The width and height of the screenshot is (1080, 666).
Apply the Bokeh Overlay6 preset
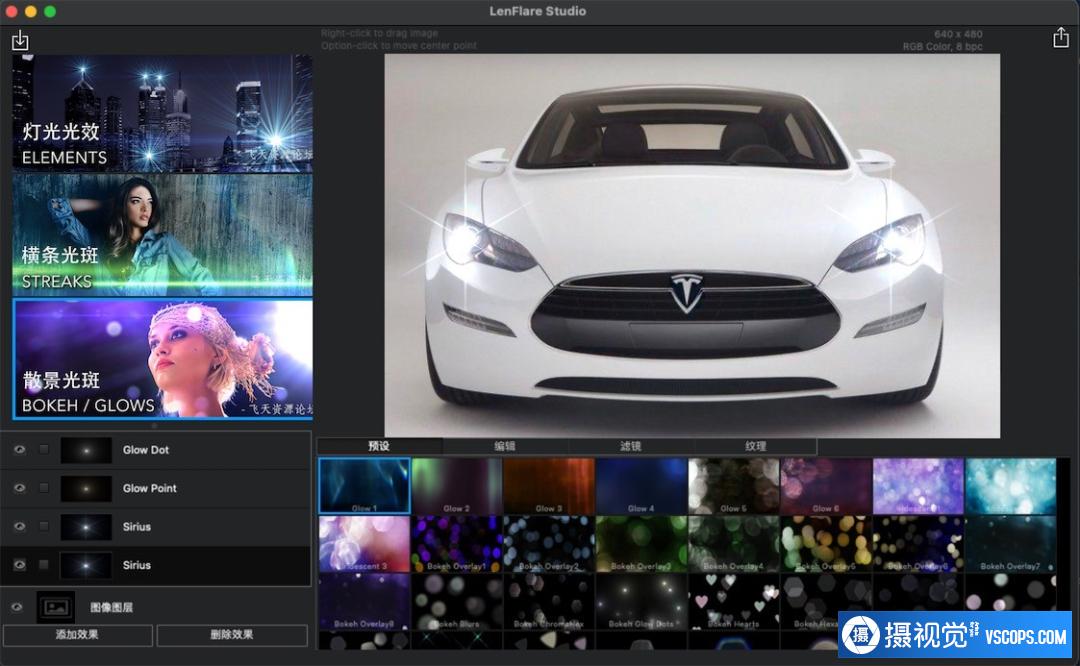tap(918, 544)
